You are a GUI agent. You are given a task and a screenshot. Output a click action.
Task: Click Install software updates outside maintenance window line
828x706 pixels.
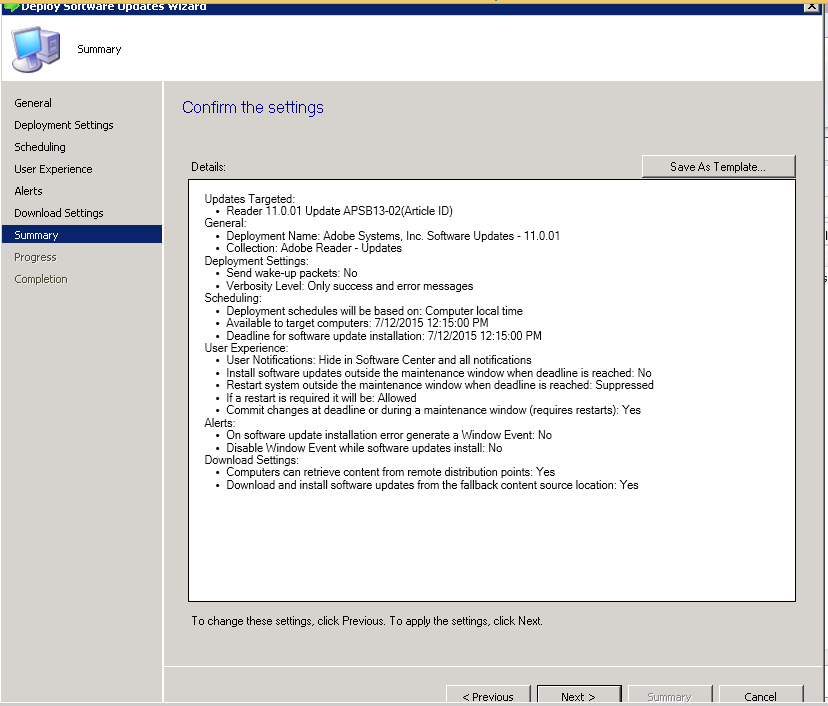pos(439,373)
